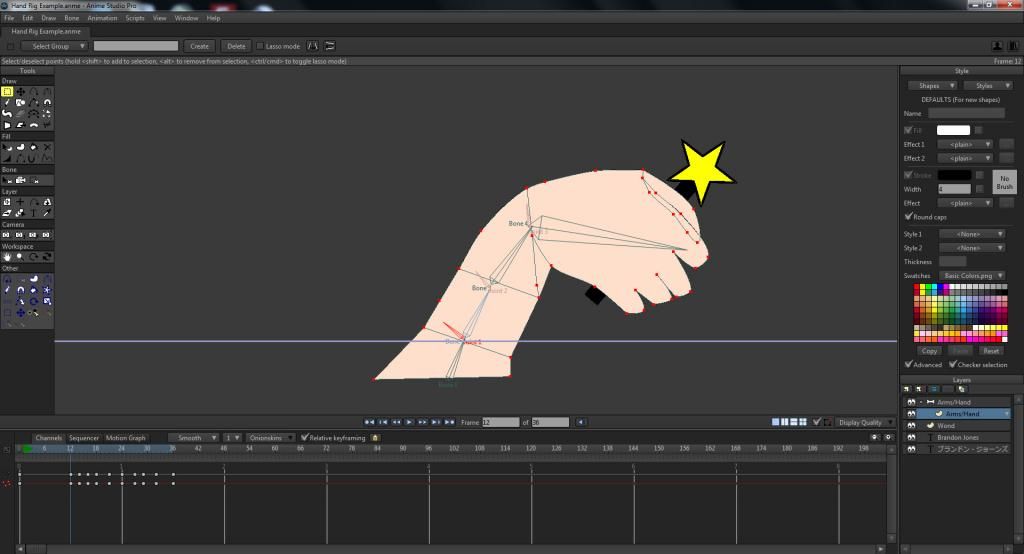This screenshot has width=1024, height=554.
Task: Select the Create Shape fill tool
Action: 20,148
